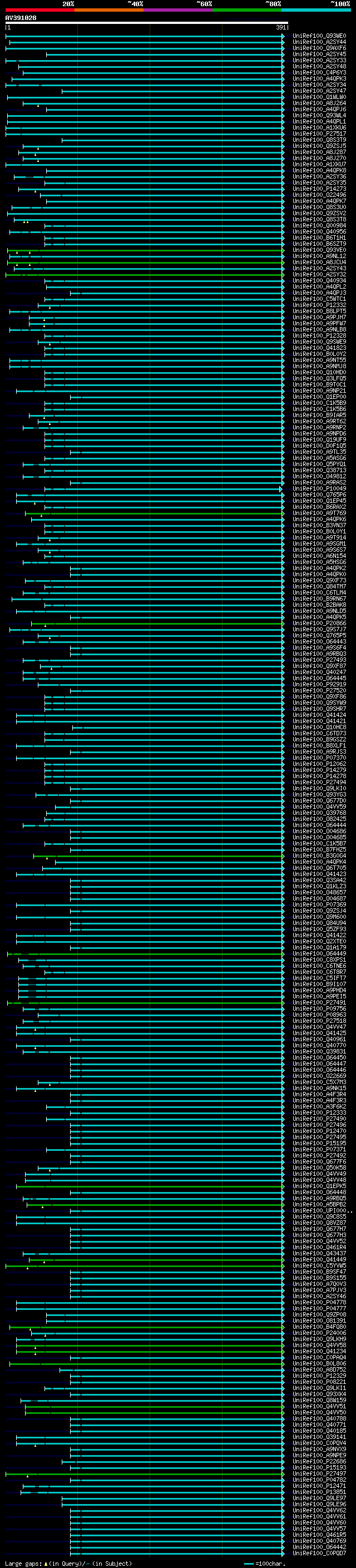Open hit UniRef100_Q1WLW0
The image size is (356, 1568).
pyautogui.click(x=319, y=97)
